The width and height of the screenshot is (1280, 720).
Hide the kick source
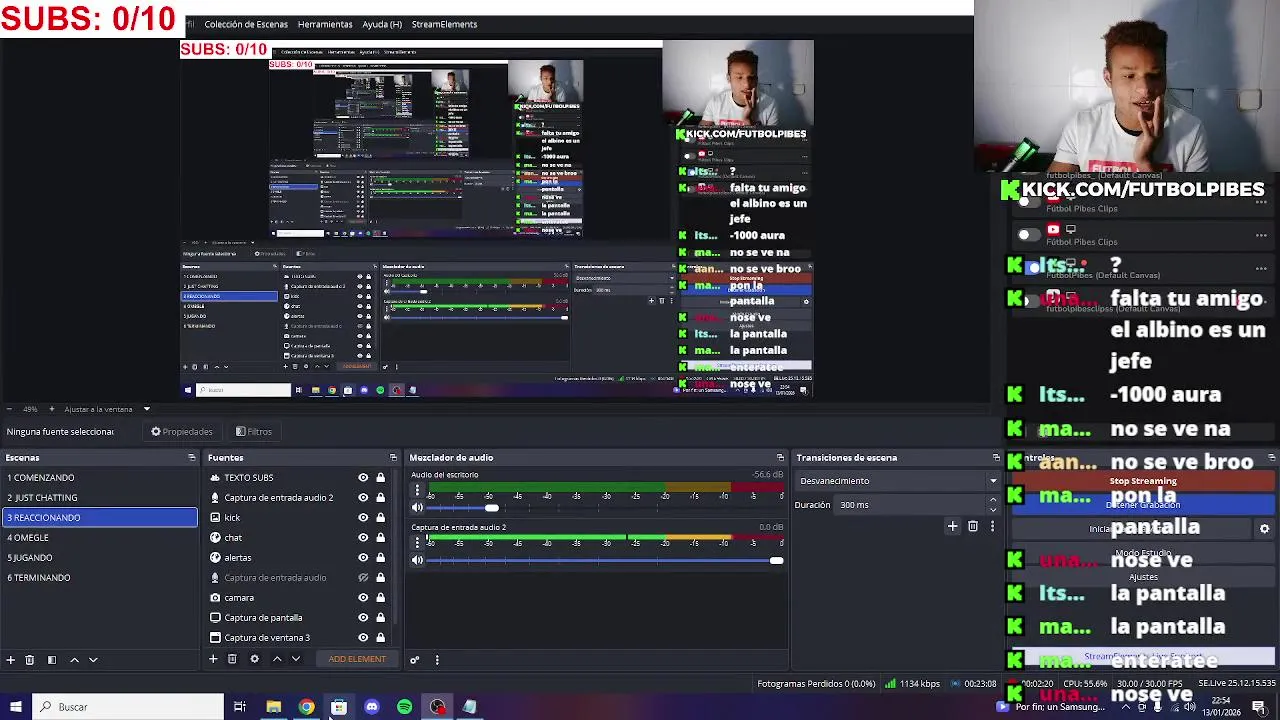(363, 518)
